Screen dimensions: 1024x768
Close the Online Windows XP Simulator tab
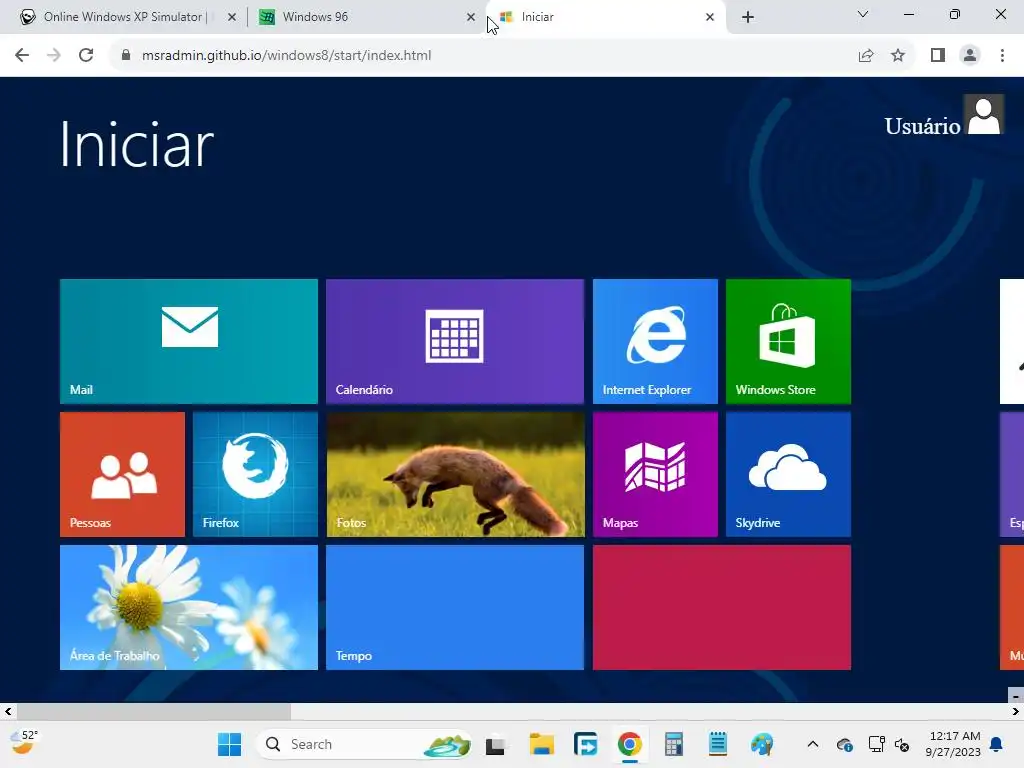coord(232,17)
